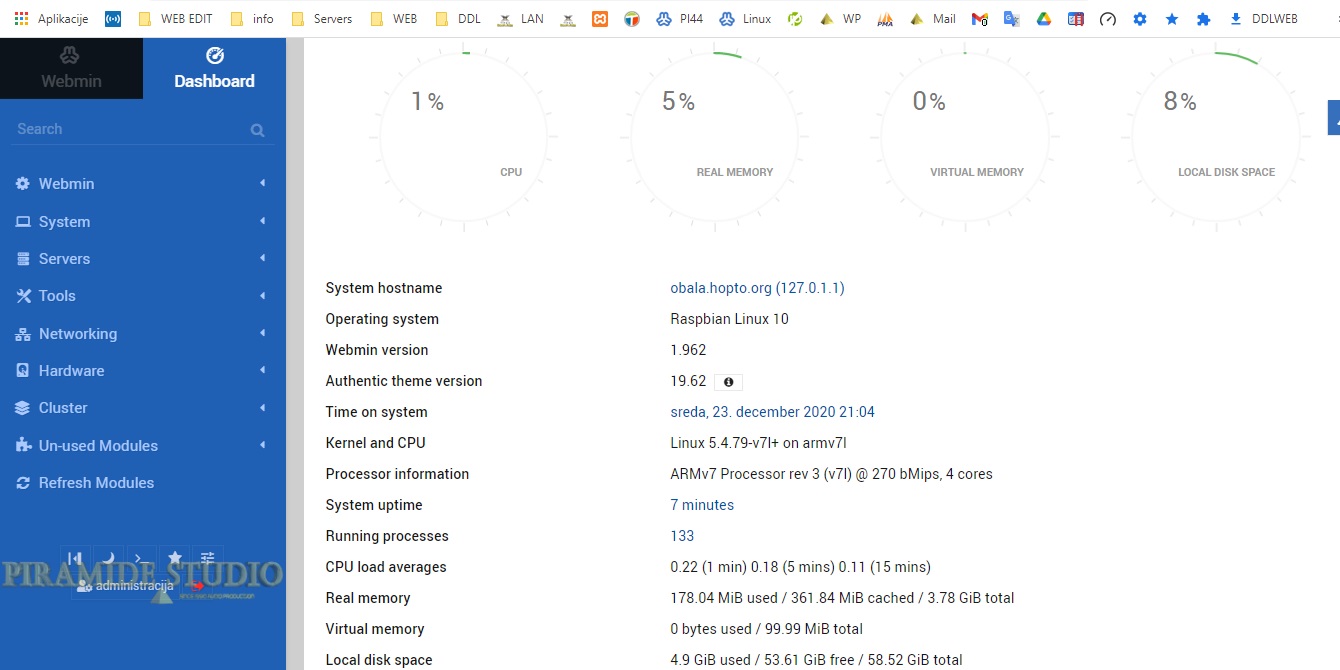
Task: Collapse the sidebar with the bottom arrow-bar icon
Action: coord(74,558)
